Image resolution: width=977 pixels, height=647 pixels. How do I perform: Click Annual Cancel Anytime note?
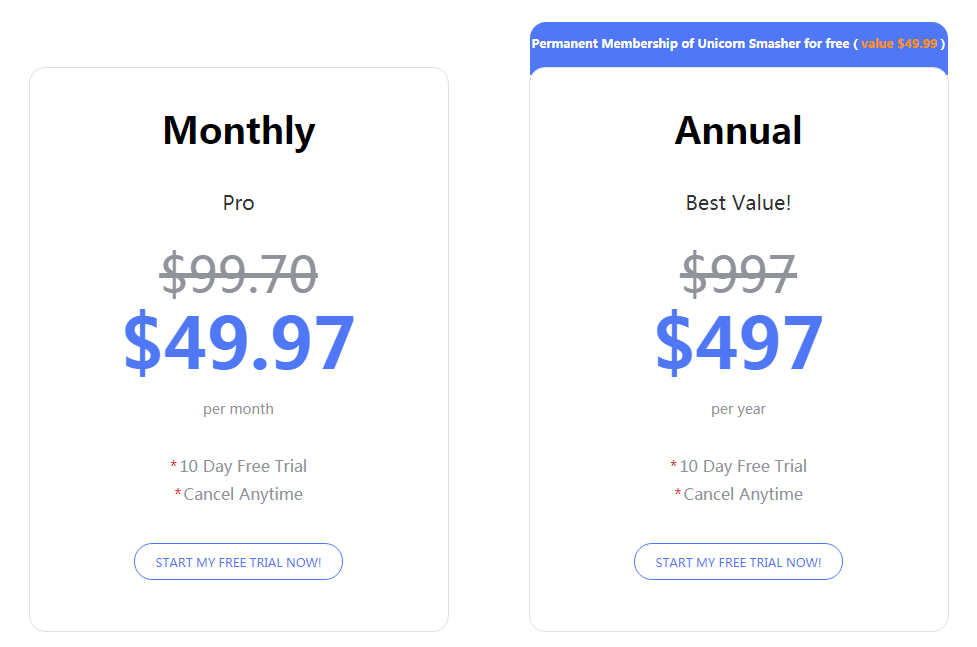click(743, 494)
